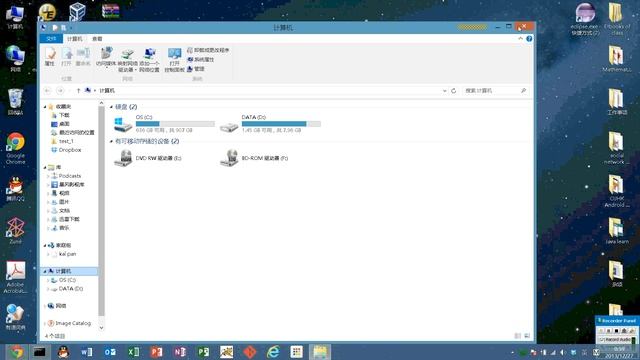
Task: Open the java learn folder on desktop
Action: (616, 231)
